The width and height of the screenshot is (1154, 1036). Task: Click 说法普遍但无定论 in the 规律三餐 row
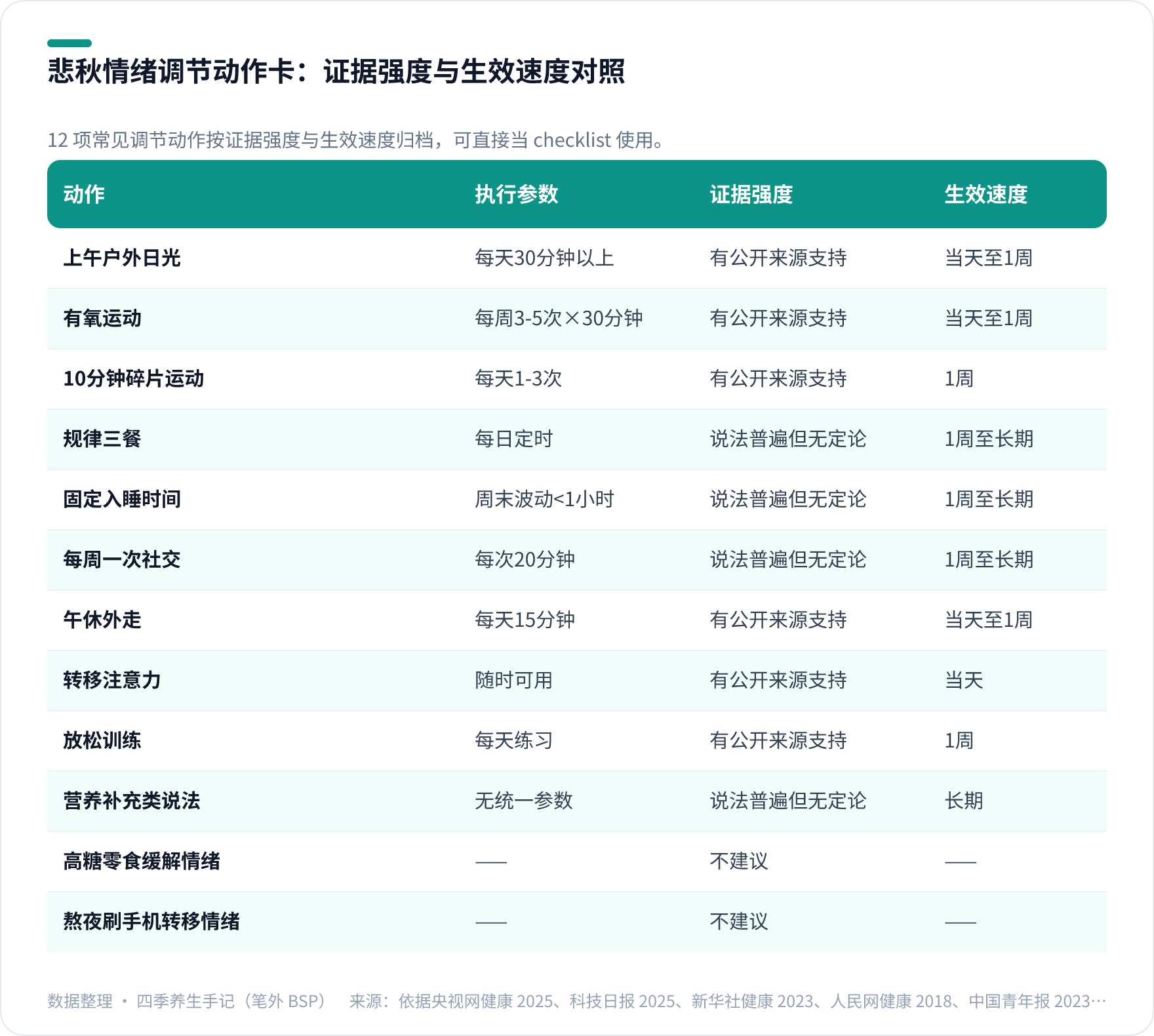click(788, 439)
